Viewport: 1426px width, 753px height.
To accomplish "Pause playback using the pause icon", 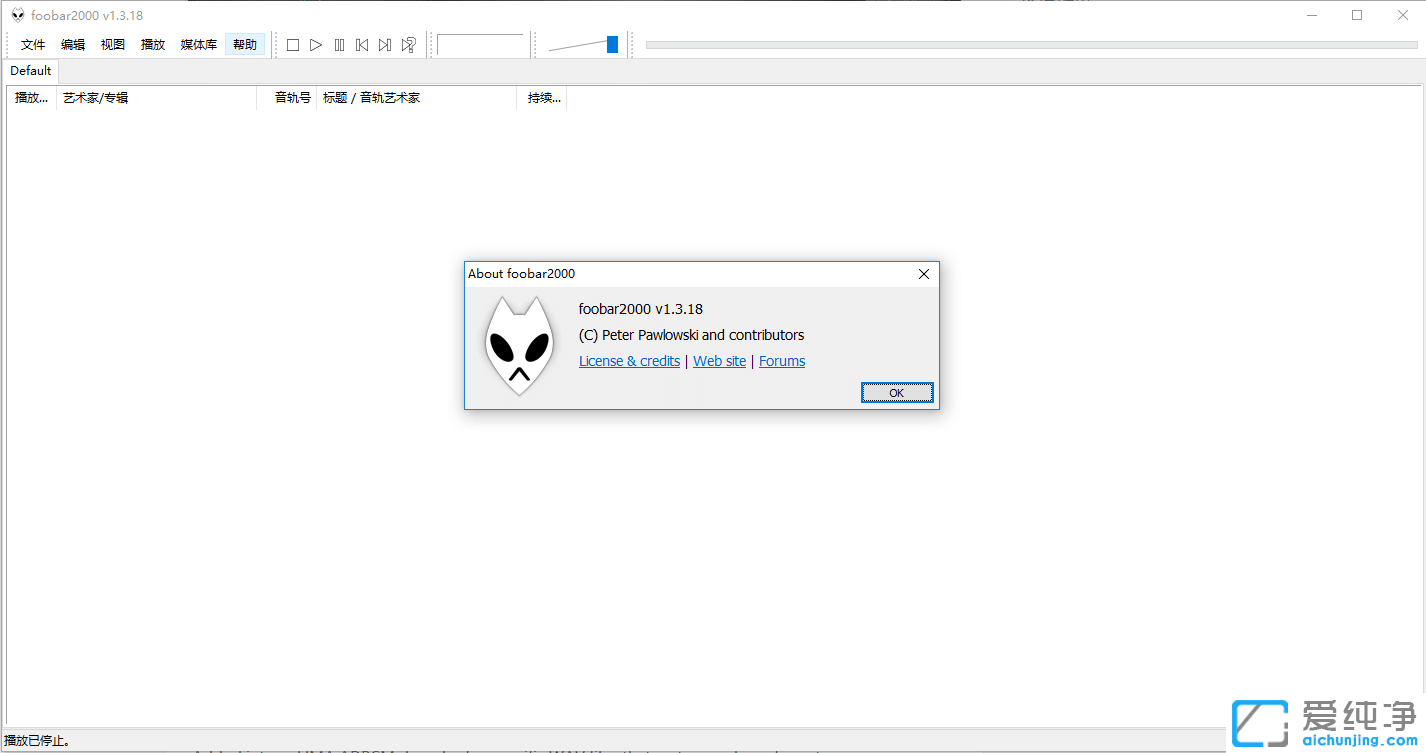I will pos(339,45).
